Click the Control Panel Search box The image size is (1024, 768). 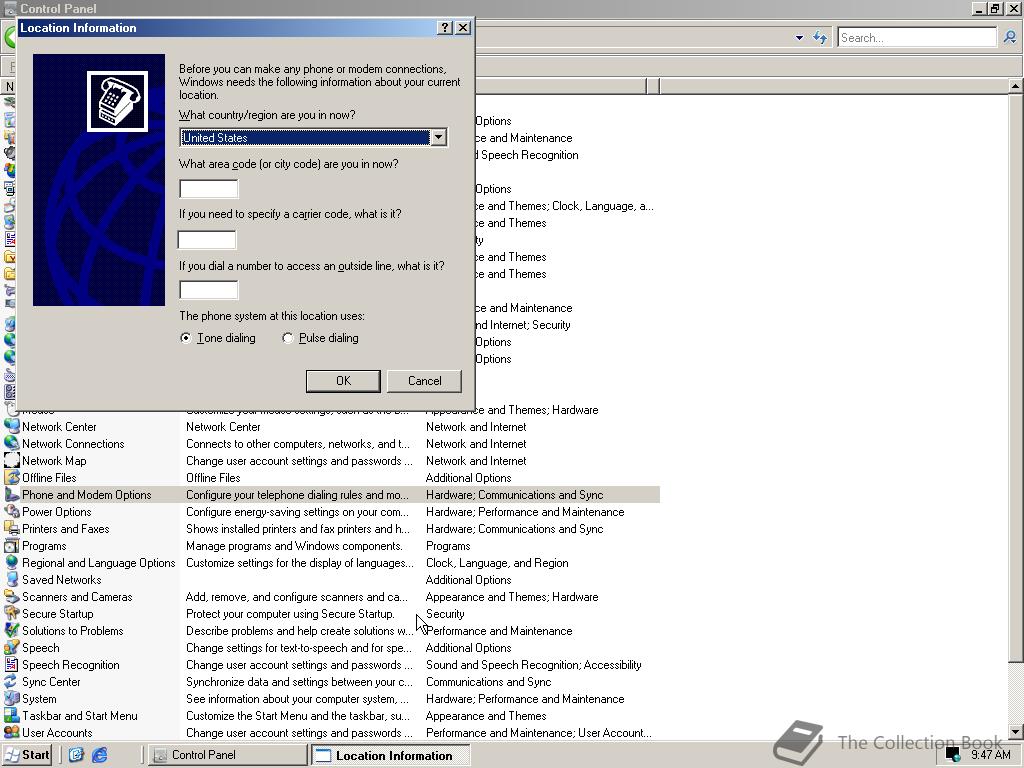(x=917, y=37)
